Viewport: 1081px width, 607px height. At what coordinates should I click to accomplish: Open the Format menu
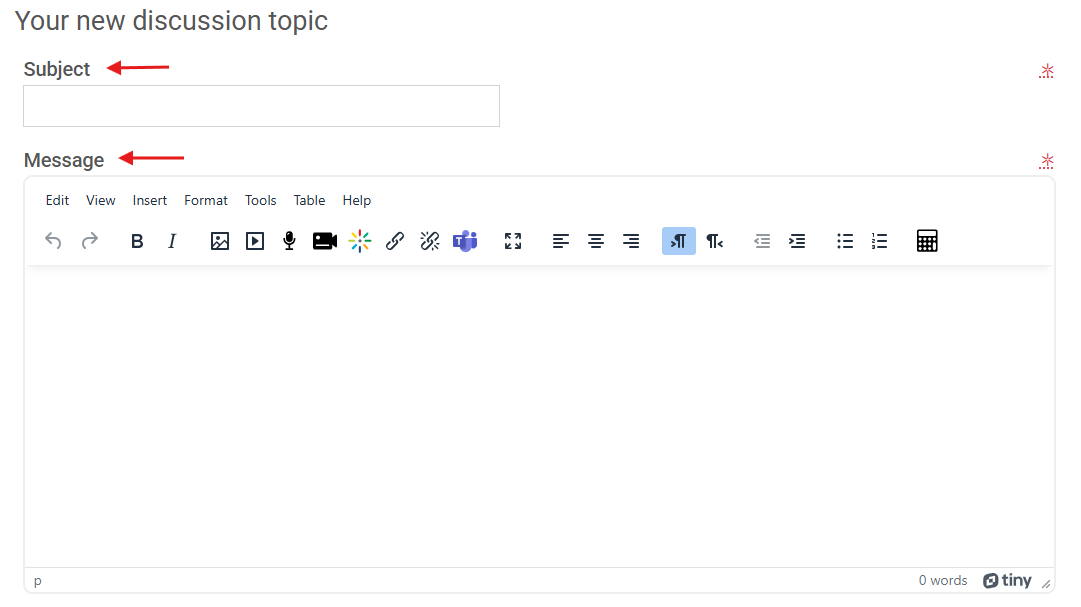click(x=205, y=201)
